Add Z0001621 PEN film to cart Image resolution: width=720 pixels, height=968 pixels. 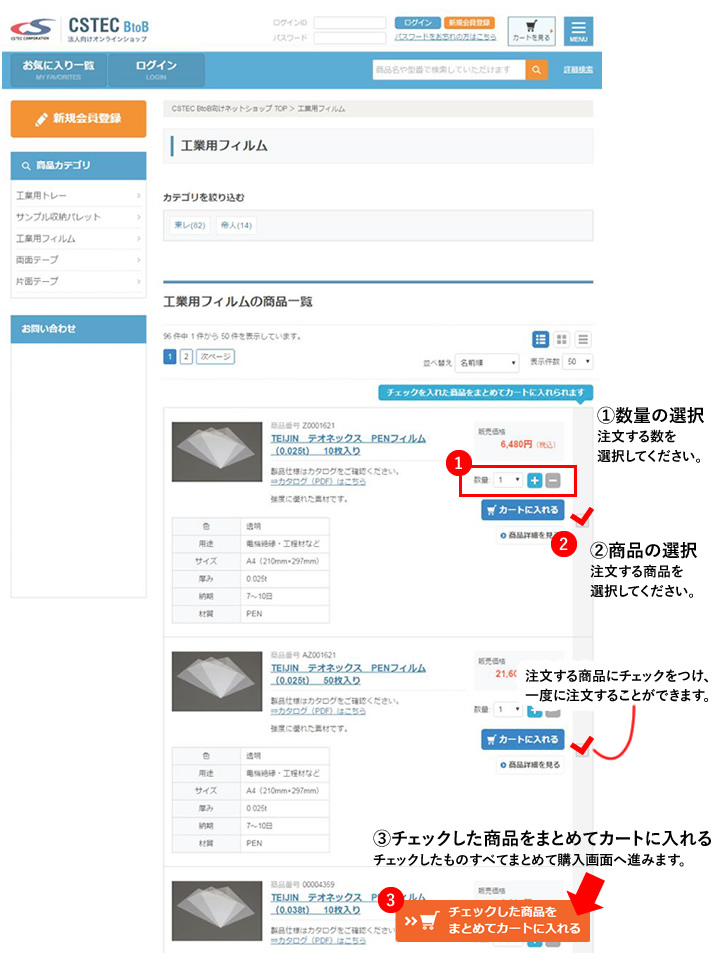[522, 510]
